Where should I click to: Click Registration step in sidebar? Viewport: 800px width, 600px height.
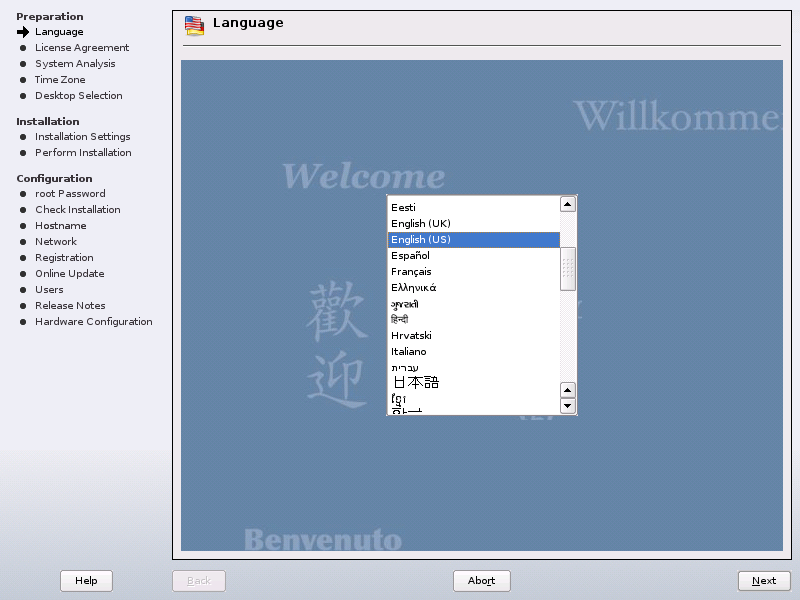click(x=64, y=258)
